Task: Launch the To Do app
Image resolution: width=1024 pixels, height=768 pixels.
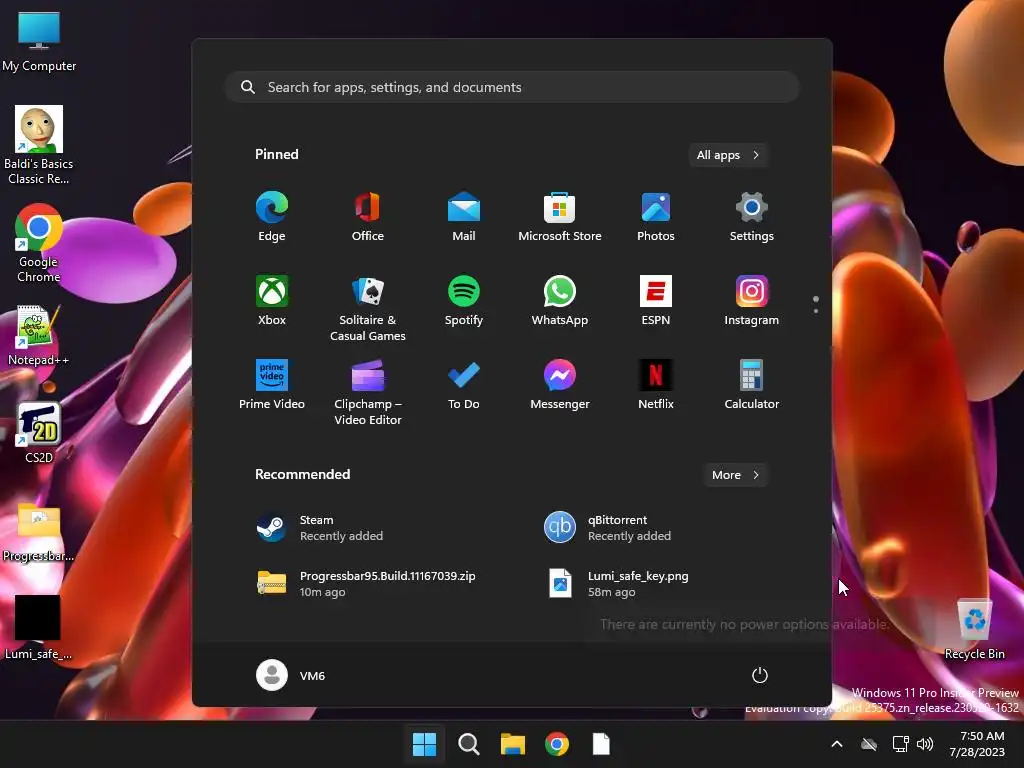Action: [x=464, y=385]
